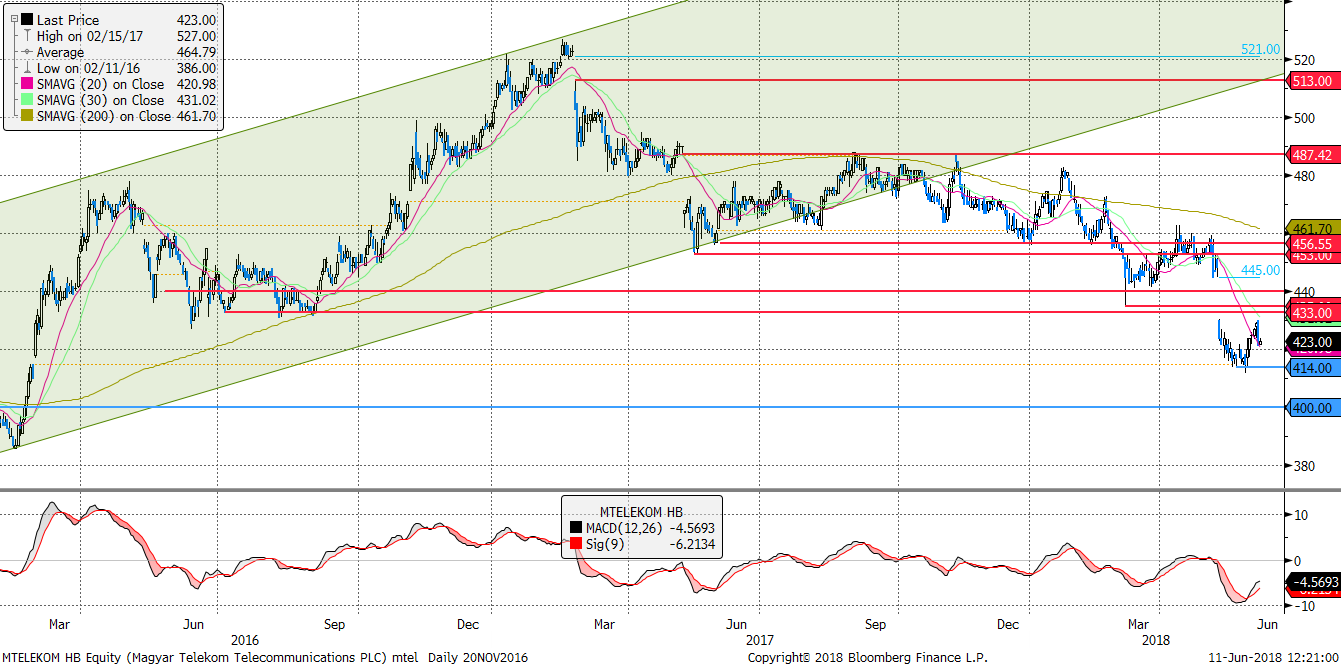Click the gray divider between chart panels

coord(640,490)
